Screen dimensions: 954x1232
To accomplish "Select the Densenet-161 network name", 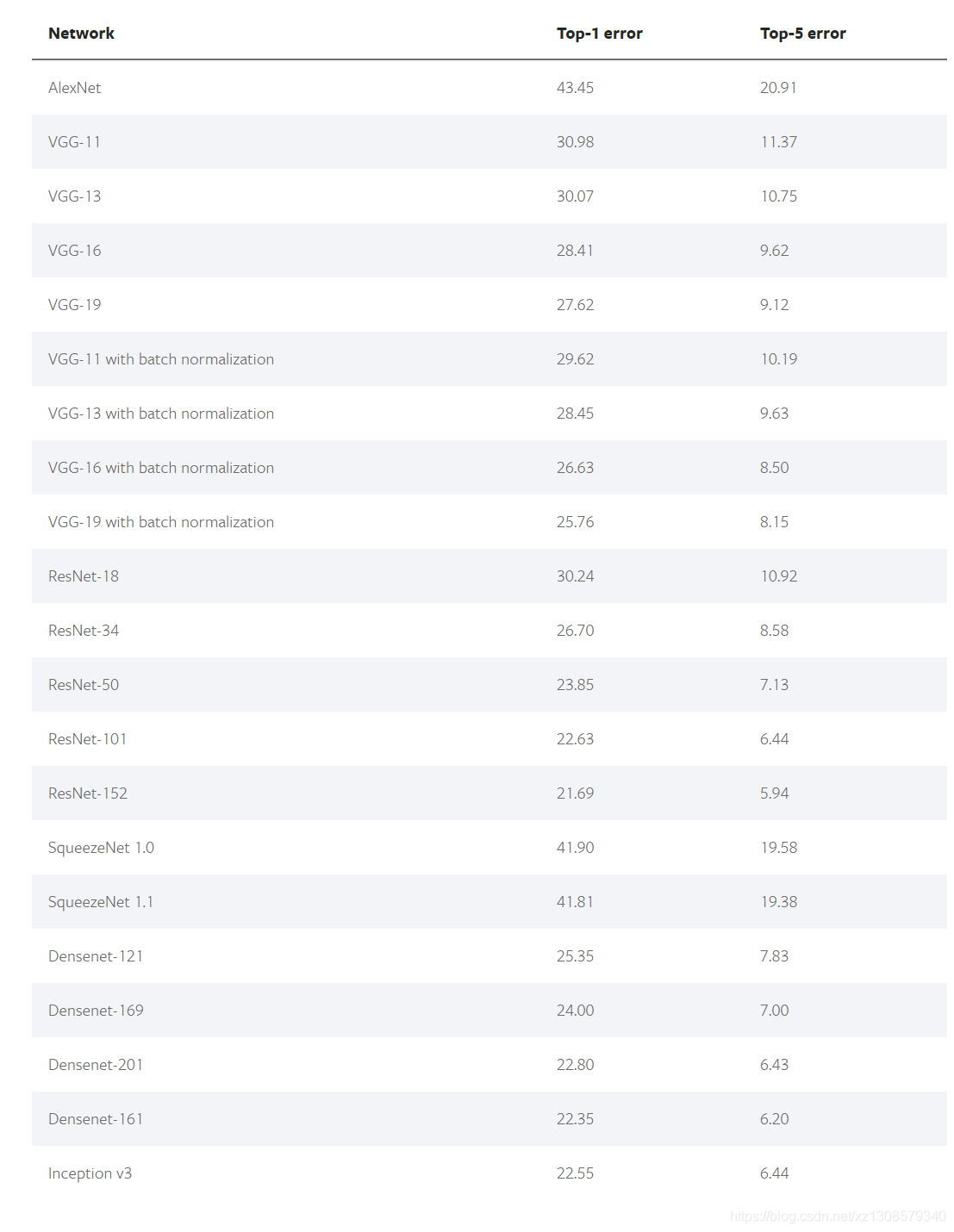I will (x=96, y=1119).
